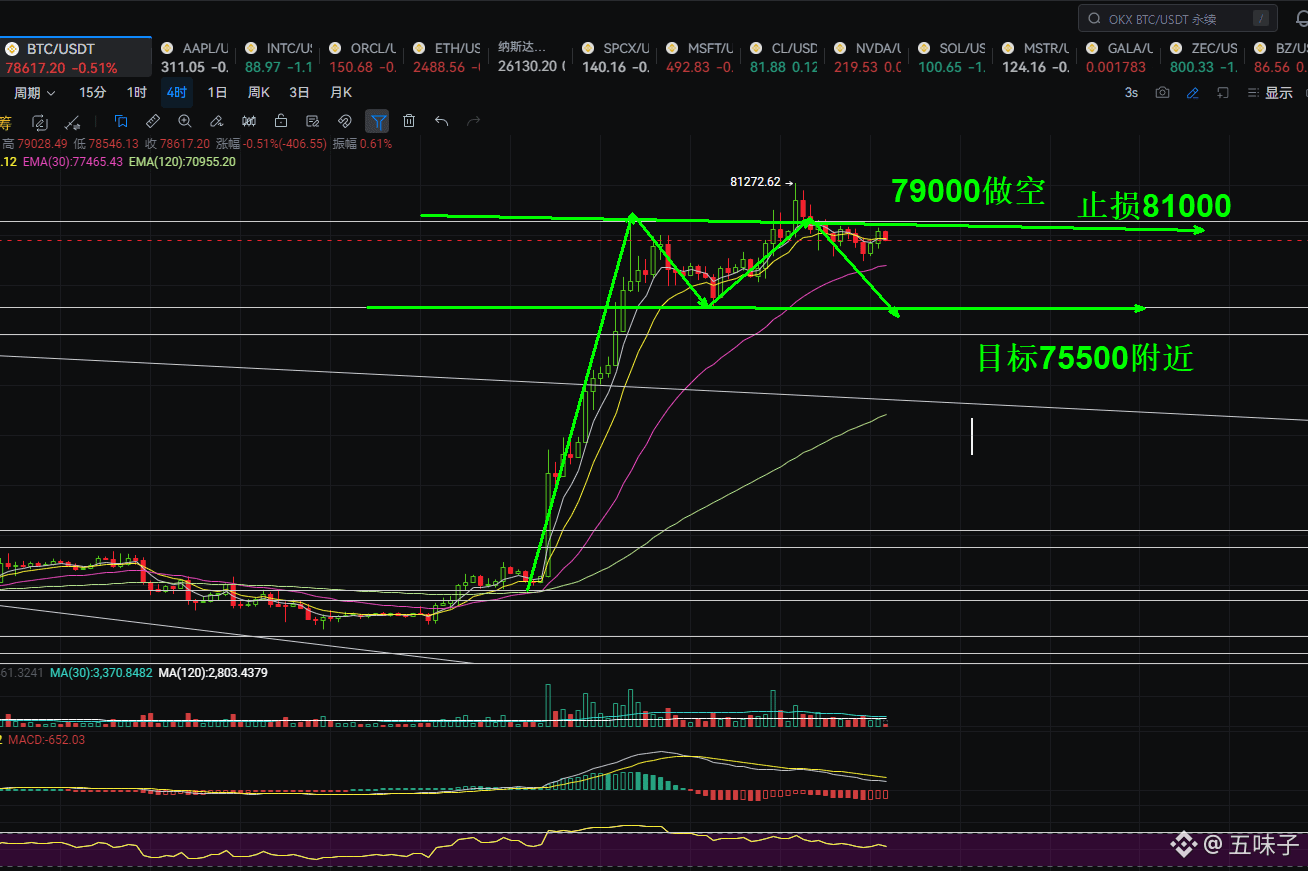Image resolution: width=1308 pixels, height=871 pixels.
Task: Select the eraser tool icon
Action: click(x=217, y=122)
